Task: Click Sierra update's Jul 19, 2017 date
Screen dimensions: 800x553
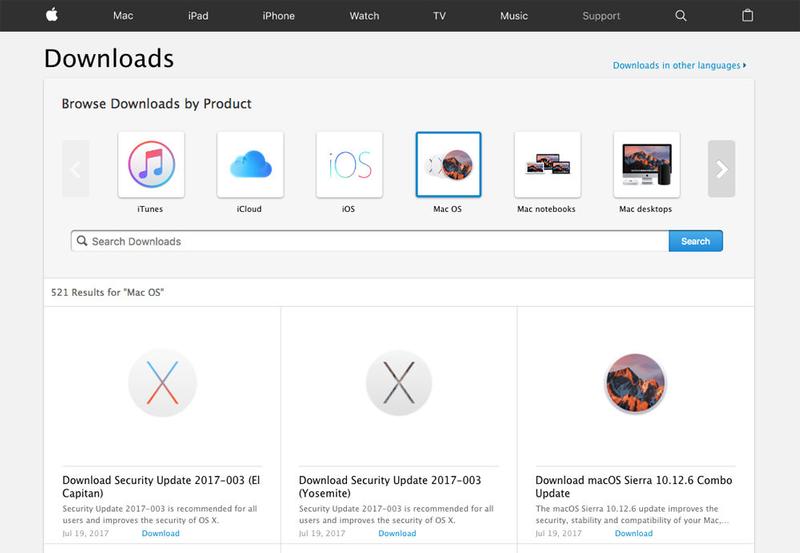Action: pos(558,533)
